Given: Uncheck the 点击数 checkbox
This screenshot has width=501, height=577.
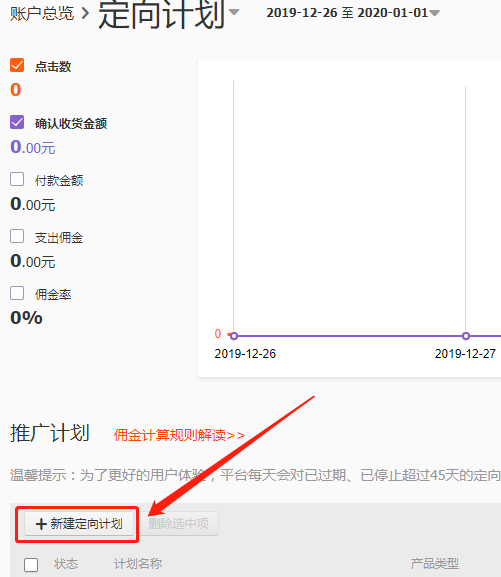Looking at the screenshot, I should click(17, 65).
